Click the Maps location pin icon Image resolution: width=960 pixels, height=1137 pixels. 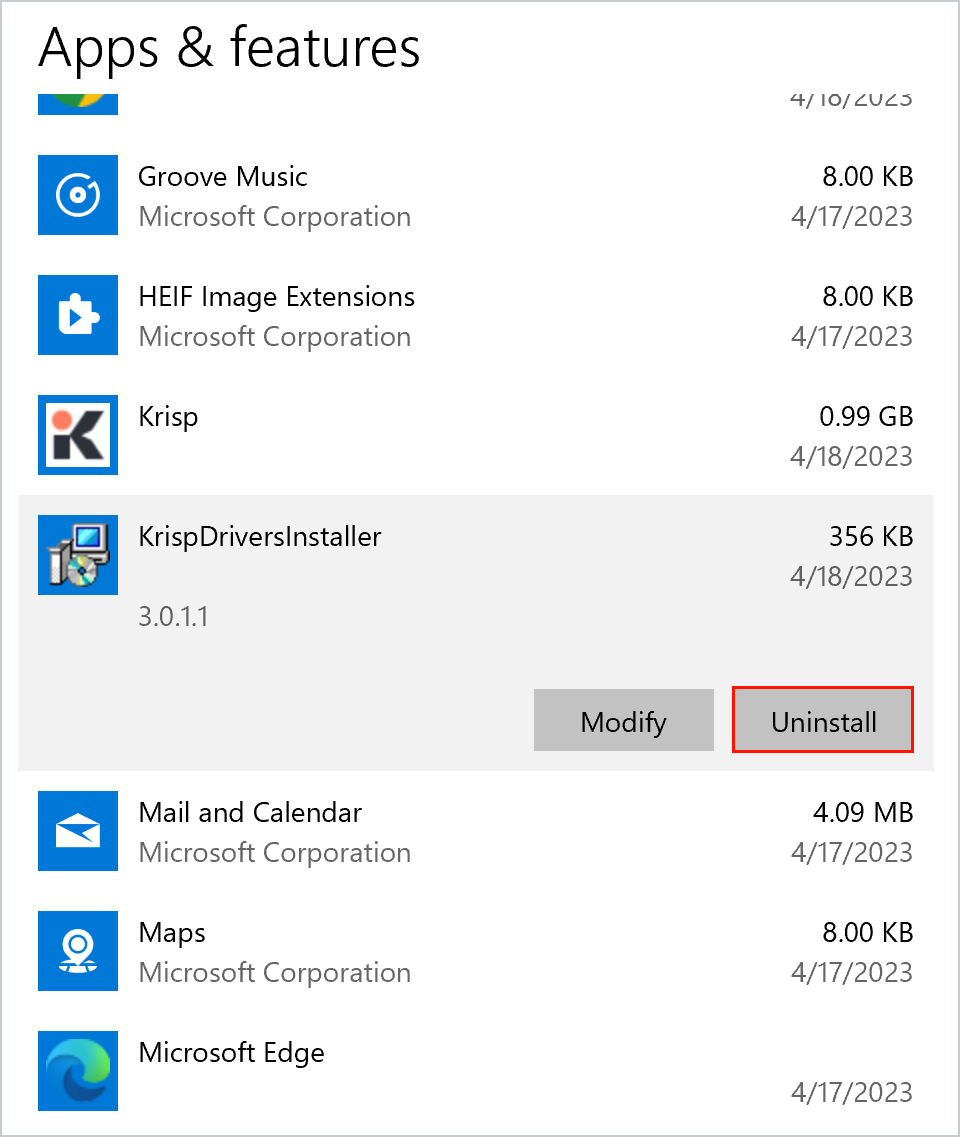(78, 951)
